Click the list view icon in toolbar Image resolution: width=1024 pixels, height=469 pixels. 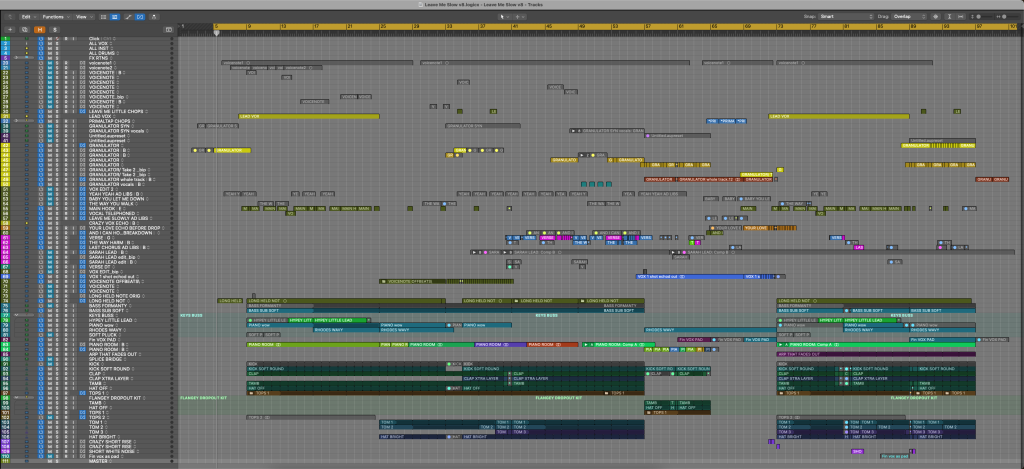104,17
